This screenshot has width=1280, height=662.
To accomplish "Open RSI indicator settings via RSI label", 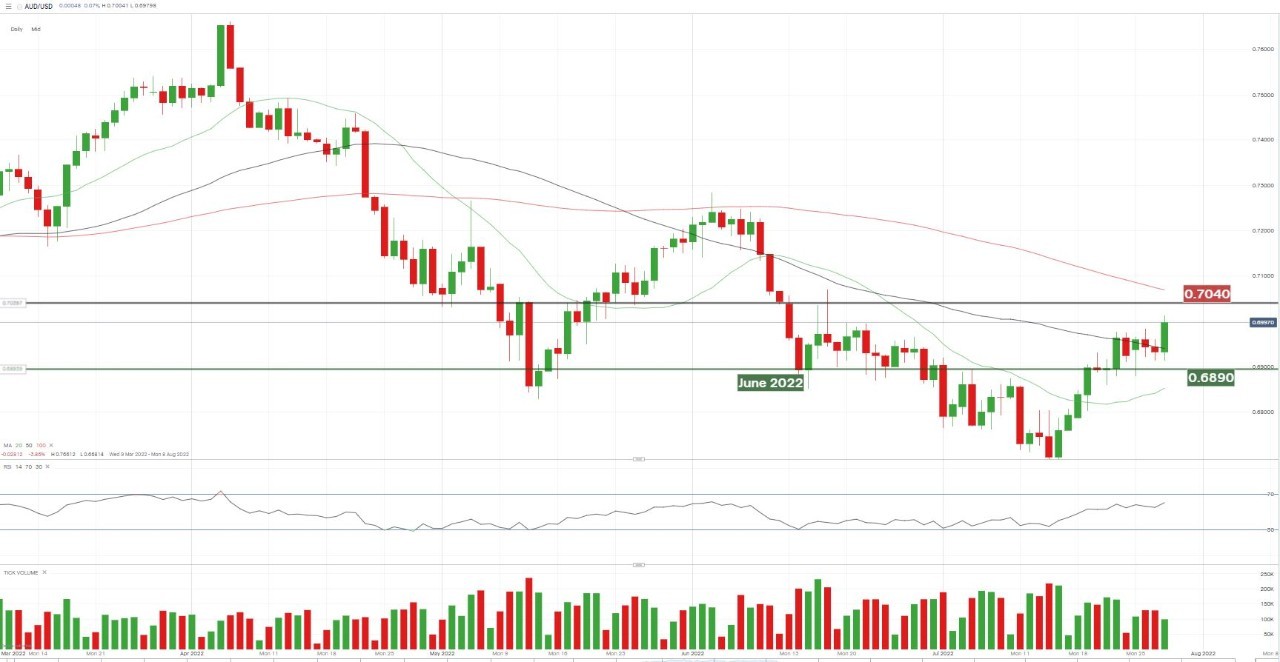I will [7, 467].
